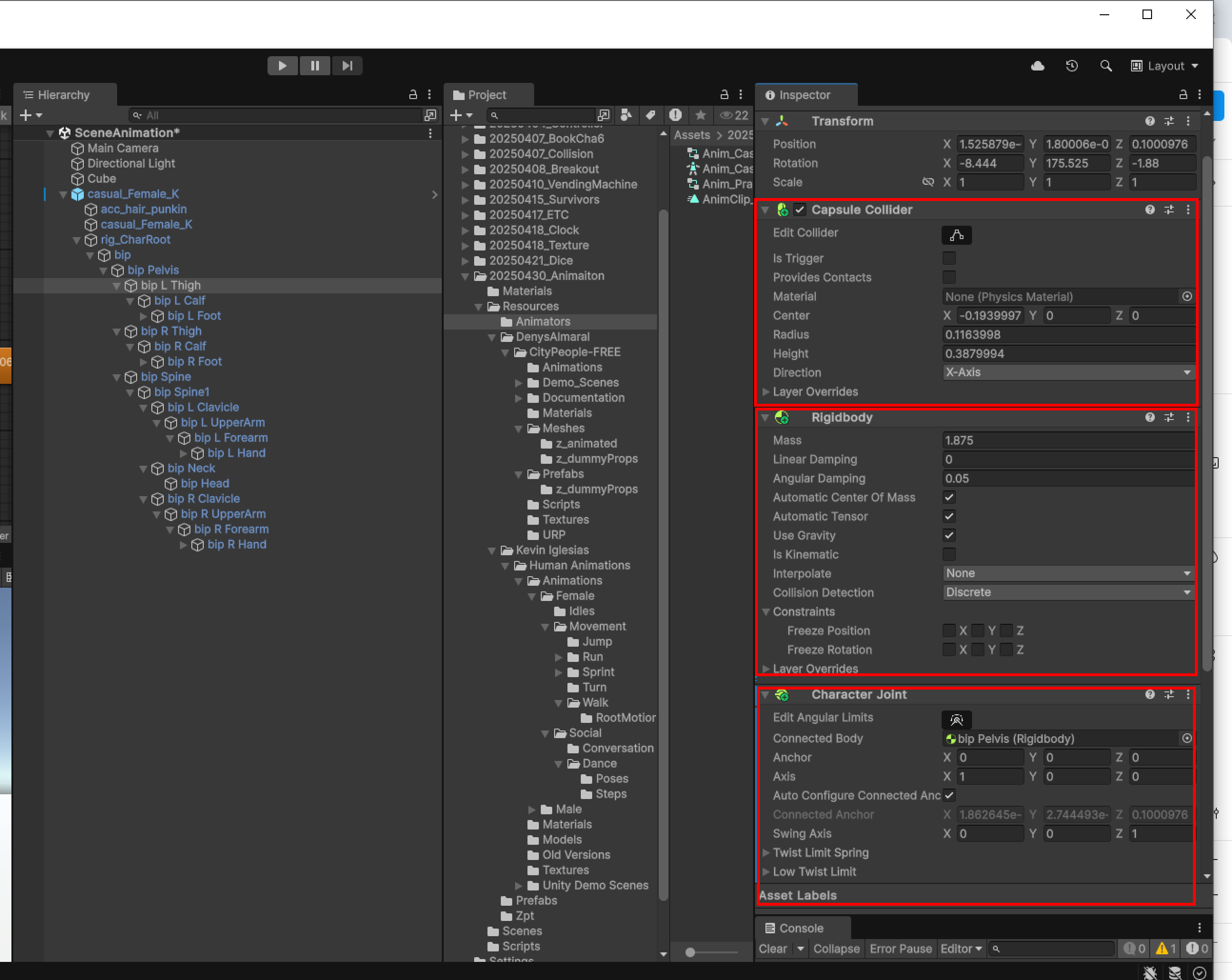The image size is (1232, 980).
Task: Switch to the Console tab
Action: 801,928
